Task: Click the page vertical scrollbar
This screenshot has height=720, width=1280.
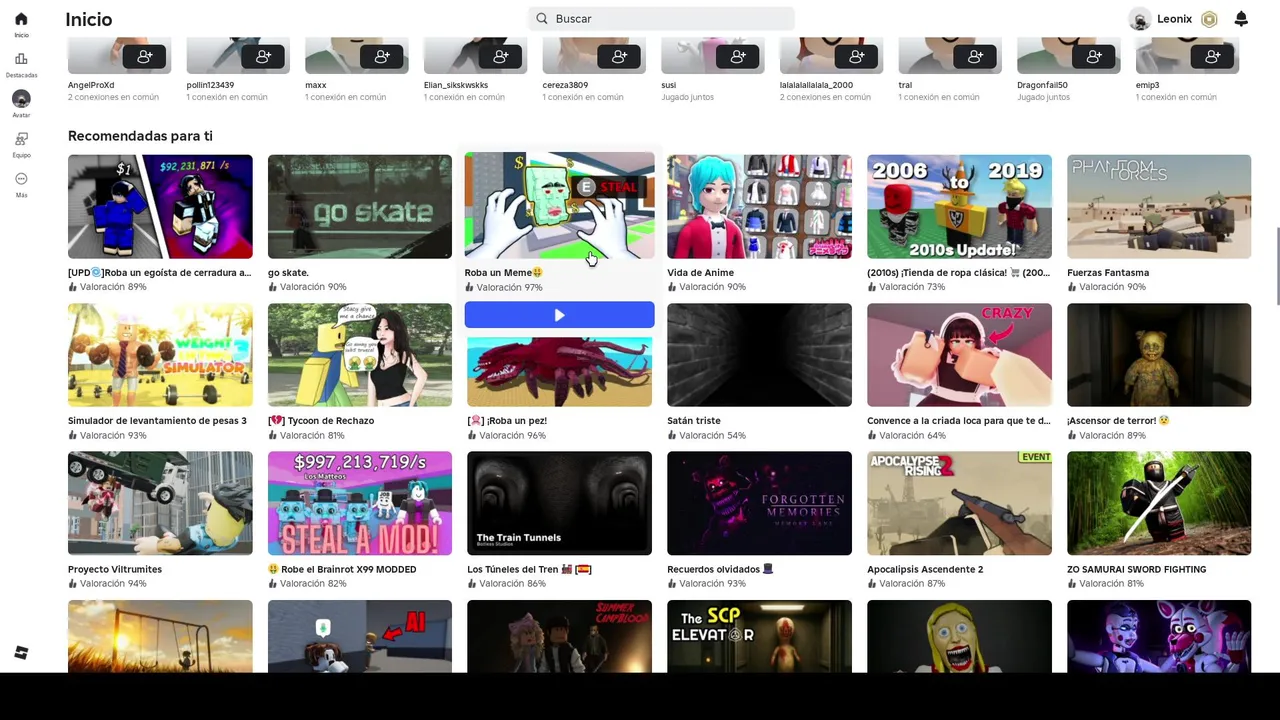Action: 1276,266
